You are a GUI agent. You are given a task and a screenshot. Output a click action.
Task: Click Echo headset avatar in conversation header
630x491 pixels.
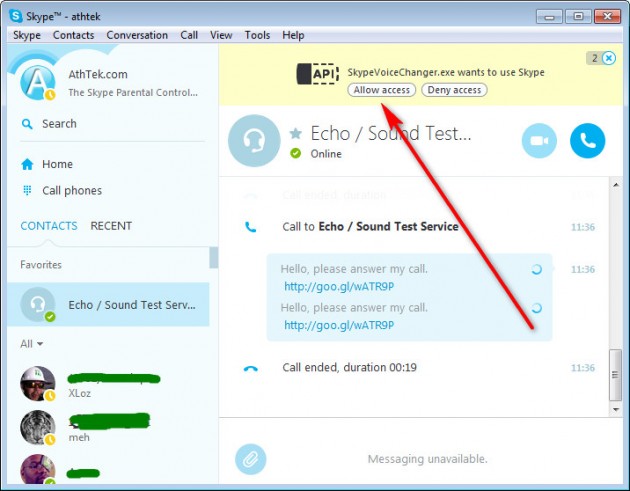[x=254, y=141]
